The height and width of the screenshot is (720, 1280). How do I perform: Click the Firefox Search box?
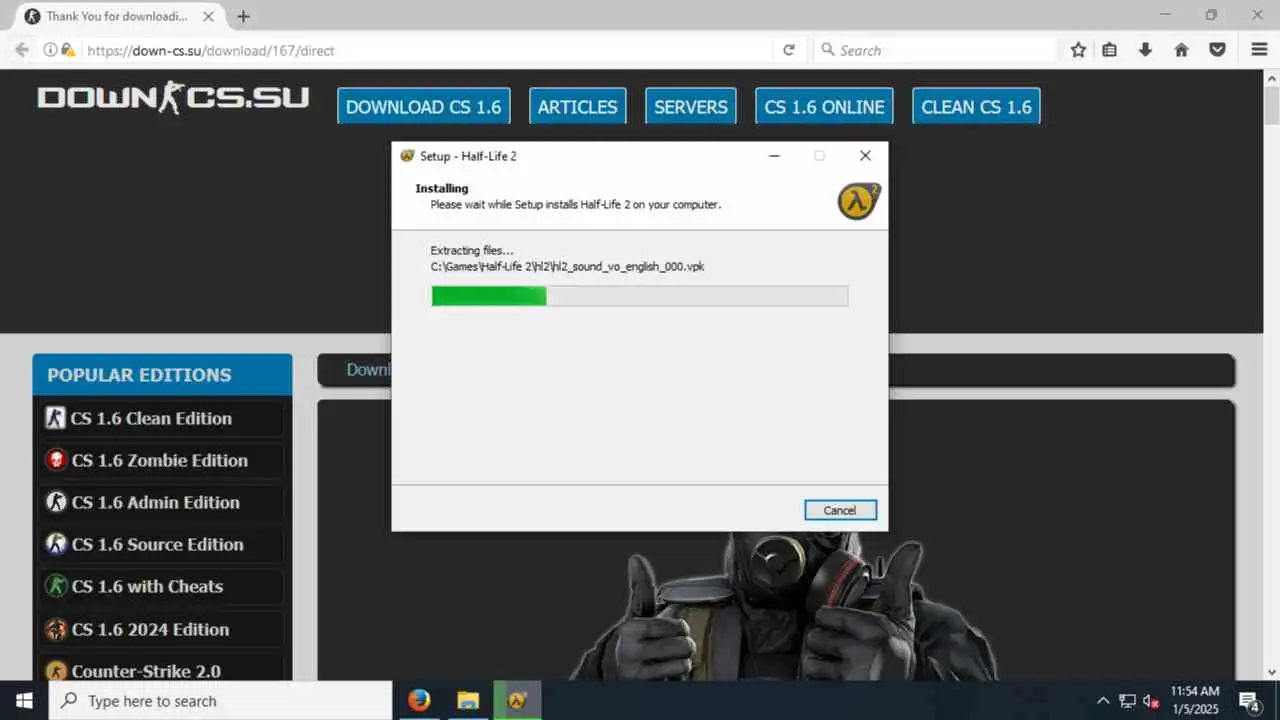point(935,50)
